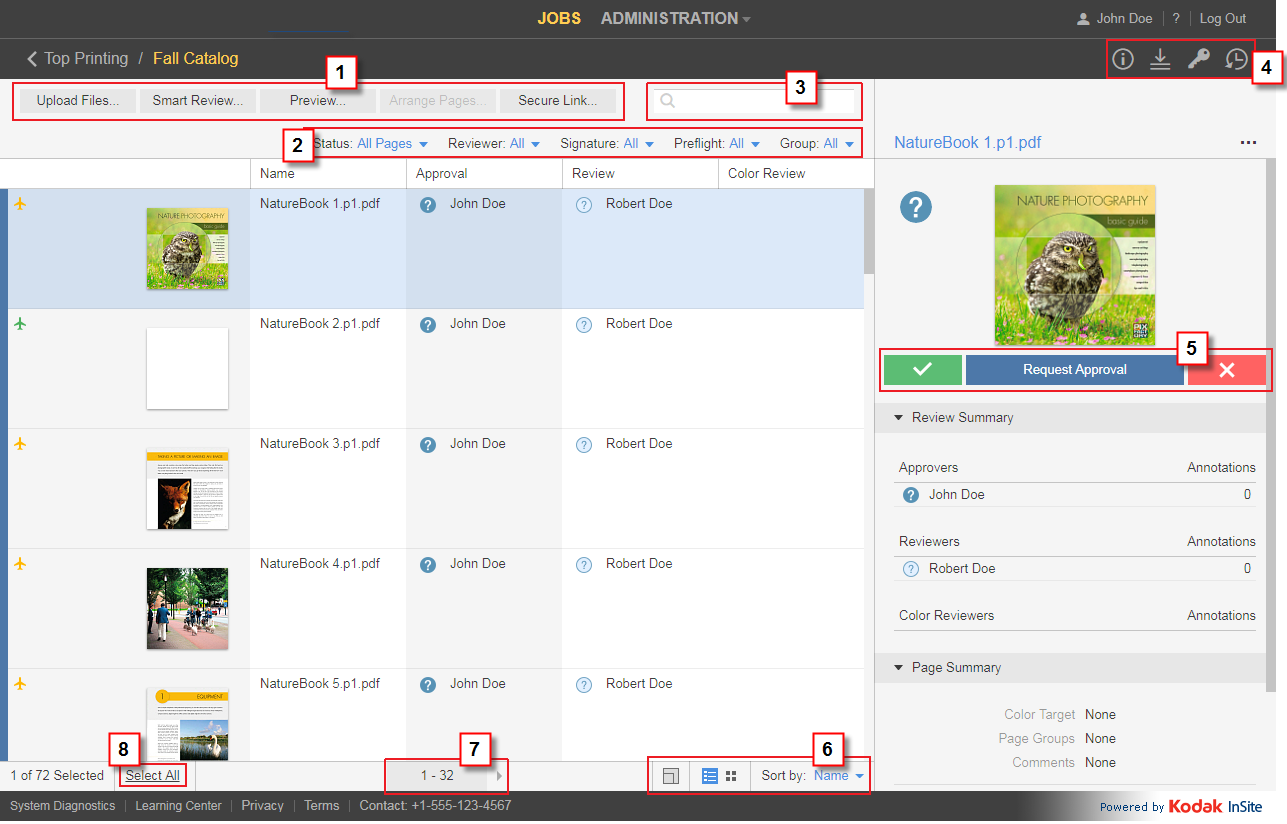The image size is (1287, 824).
Task: Open the job history clock icon
Action: [x=1236, y=59]
